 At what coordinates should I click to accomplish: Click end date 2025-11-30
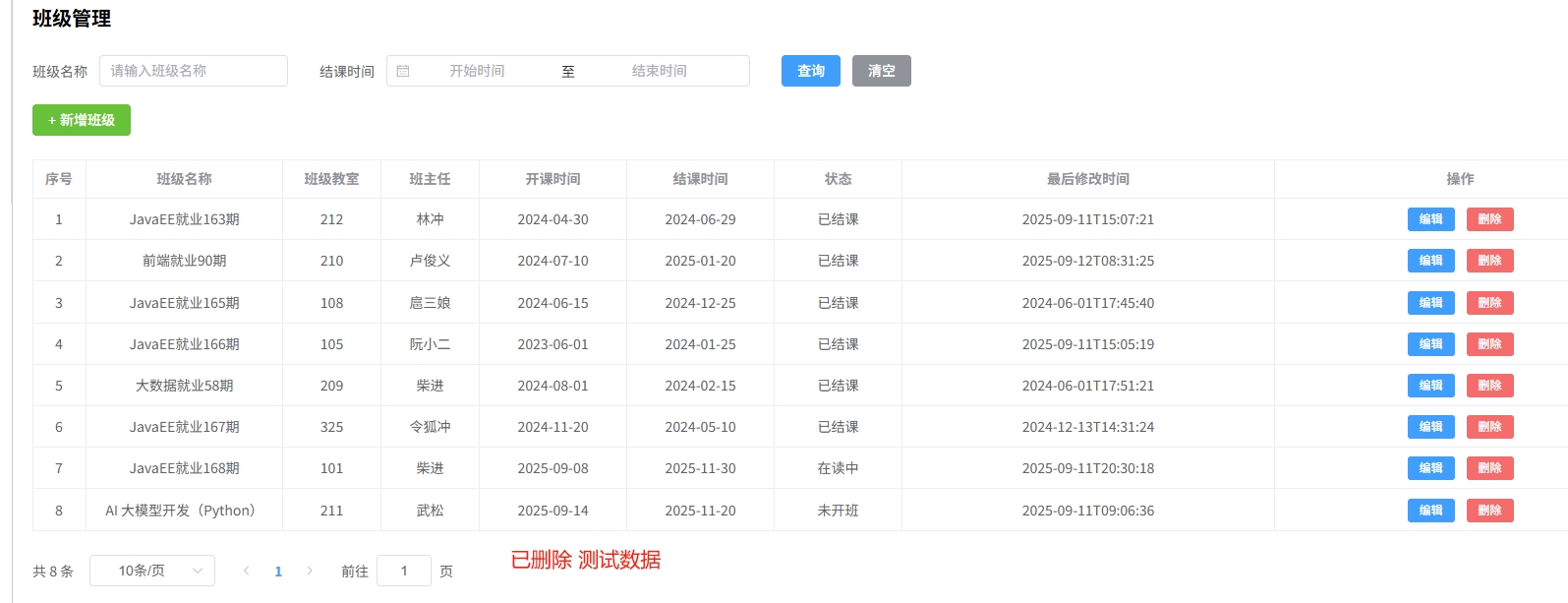pos(701,468)
